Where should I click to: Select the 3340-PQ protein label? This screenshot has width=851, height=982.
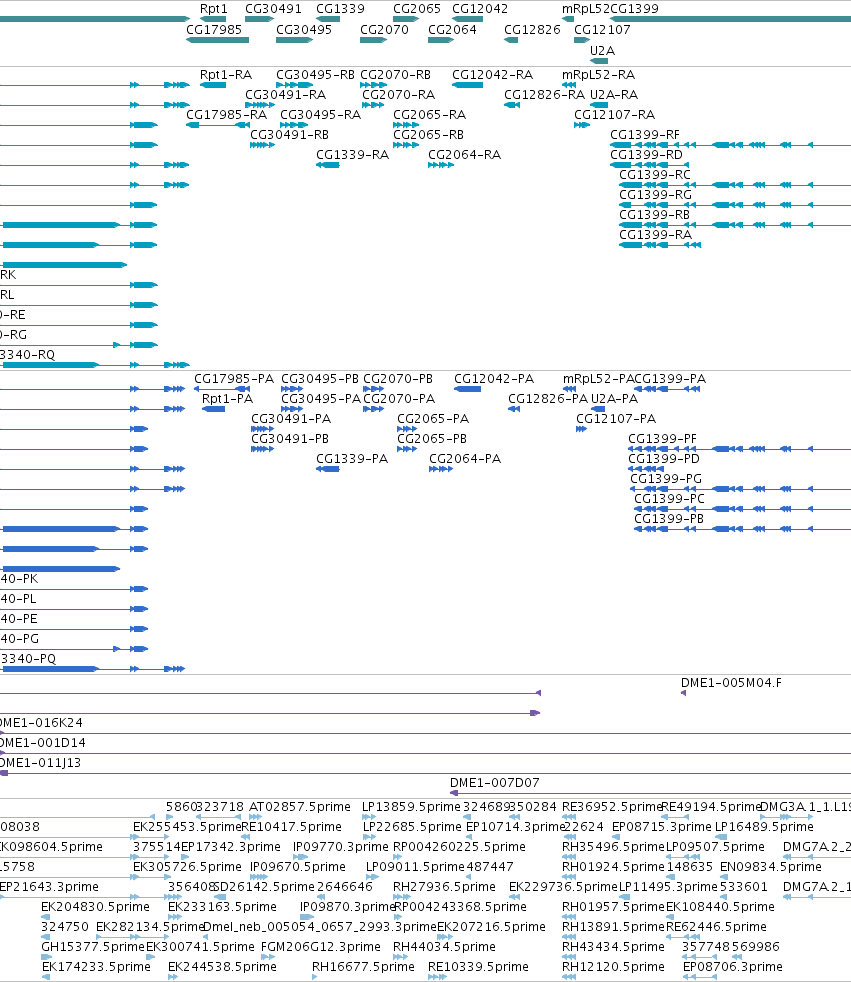[x=28, y=659]
